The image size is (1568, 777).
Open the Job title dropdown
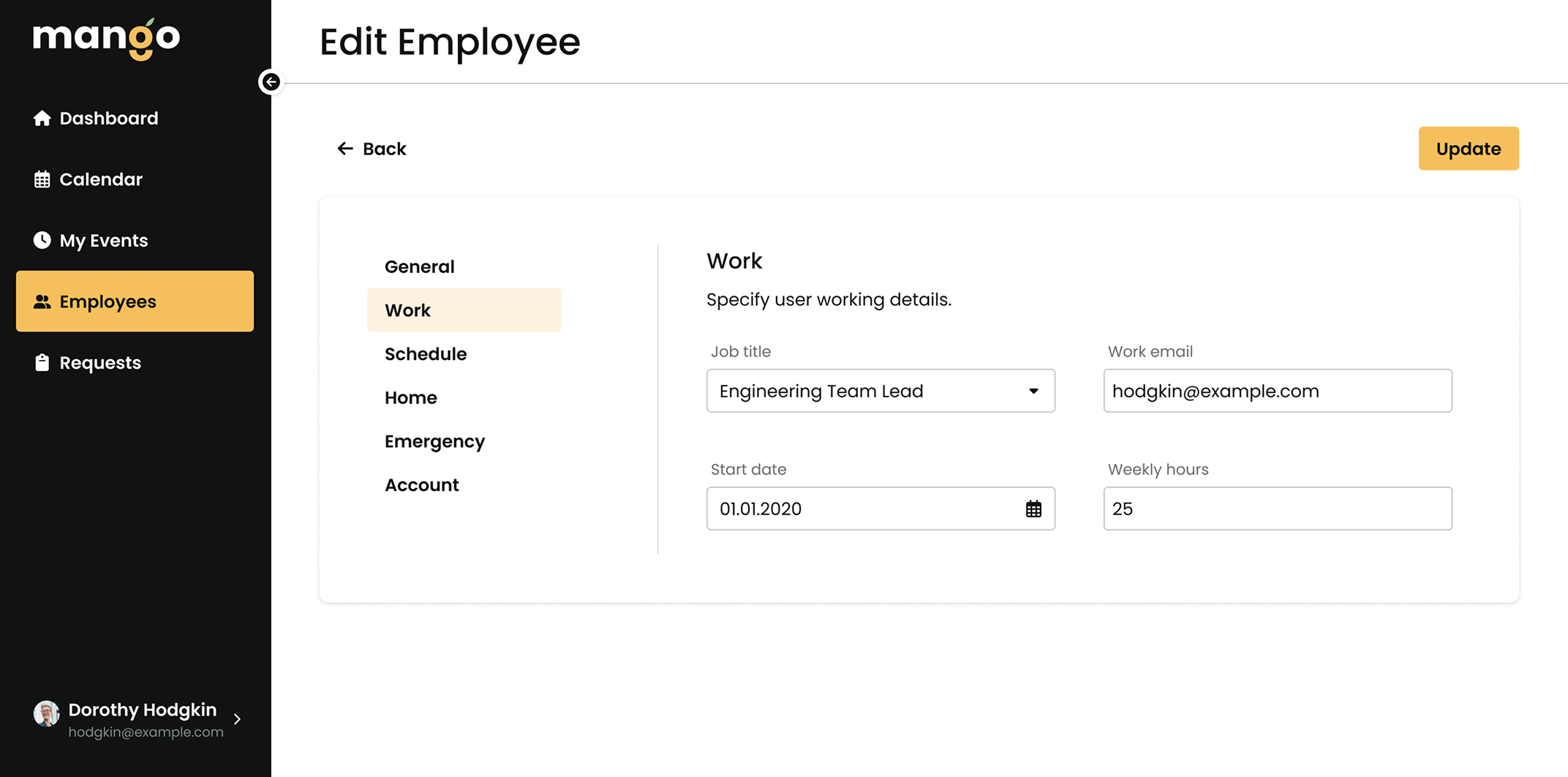pyautogui.click(x=1033, y=391)
